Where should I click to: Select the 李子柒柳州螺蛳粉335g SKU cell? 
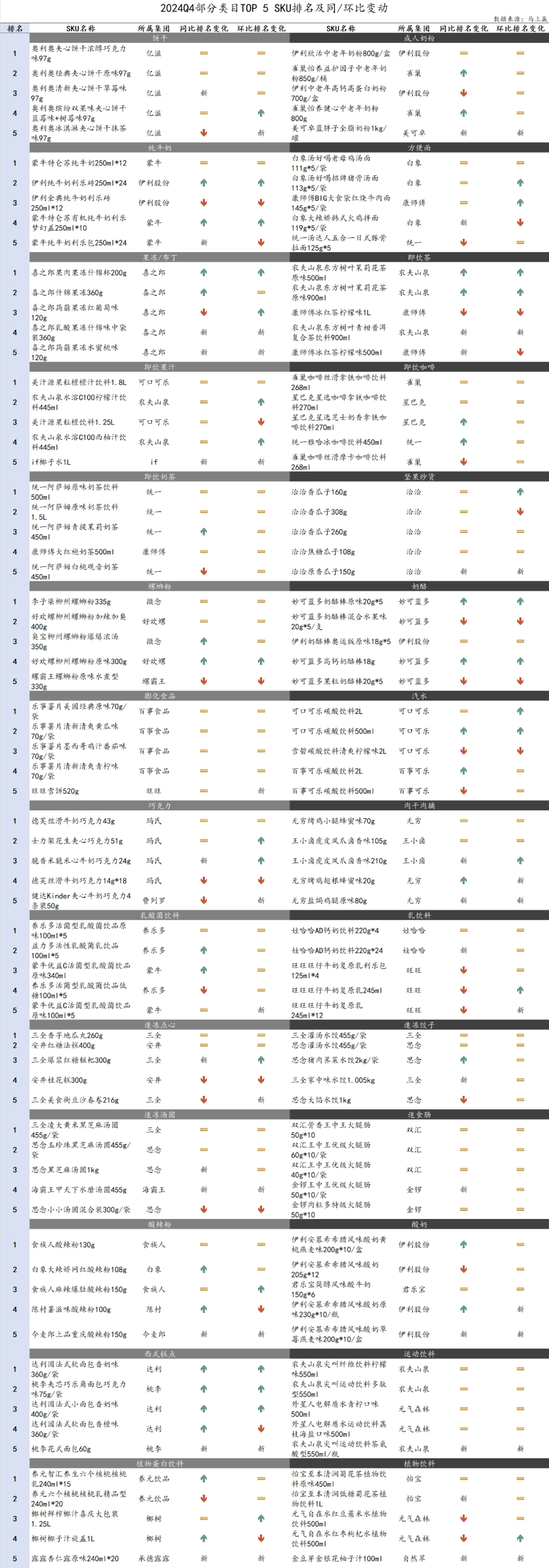pos(71,602)
